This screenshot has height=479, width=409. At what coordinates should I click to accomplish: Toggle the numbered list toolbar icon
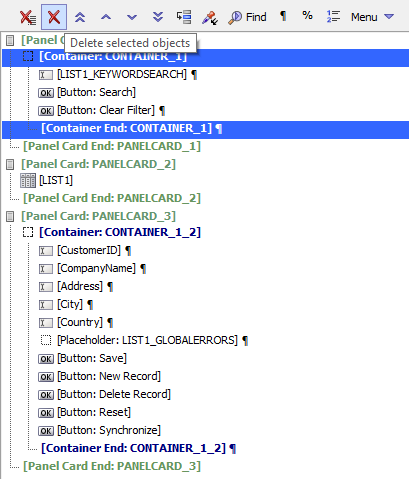[333, 16]
